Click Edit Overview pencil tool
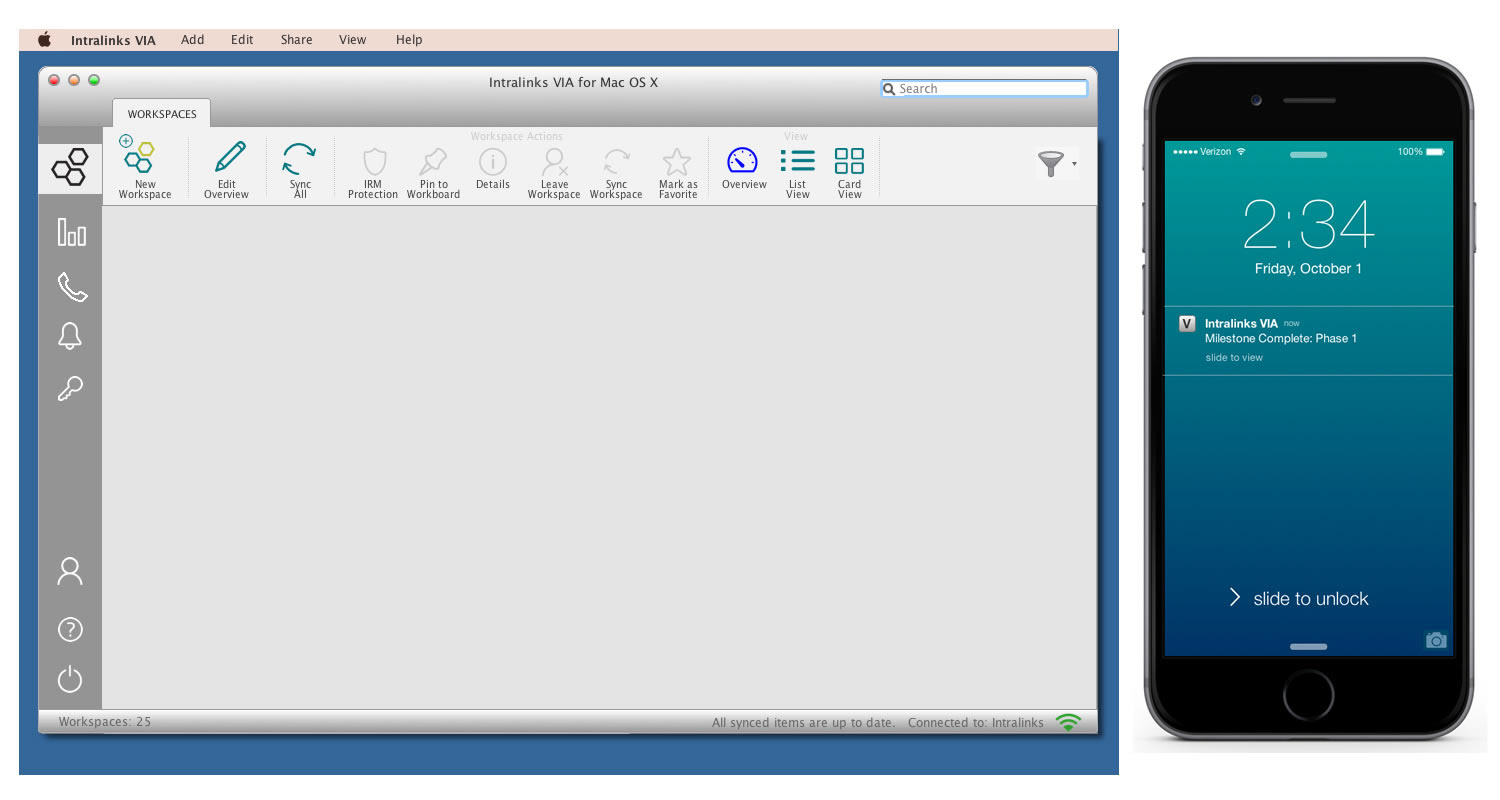This screenshot has width=1500, height=800. 227,168
